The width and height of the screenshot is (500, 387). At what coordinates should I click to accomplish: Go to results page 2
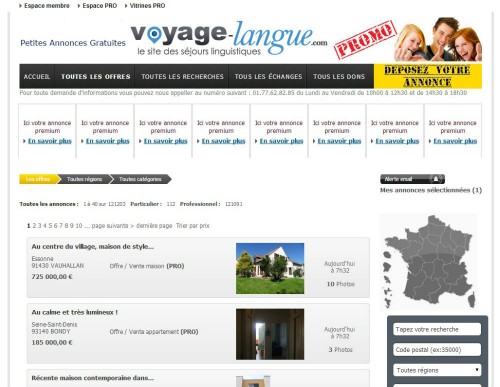pos(34,226)
